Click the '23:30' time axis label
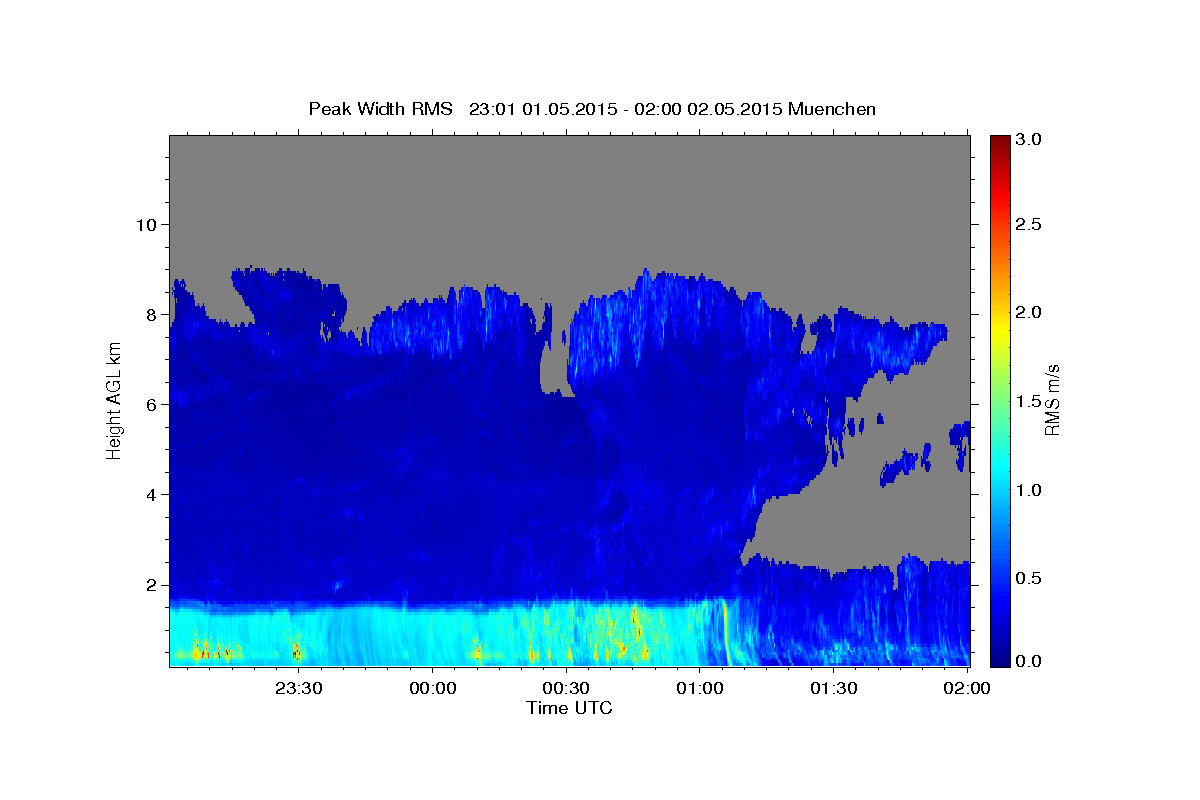 [x=299, y=688]
